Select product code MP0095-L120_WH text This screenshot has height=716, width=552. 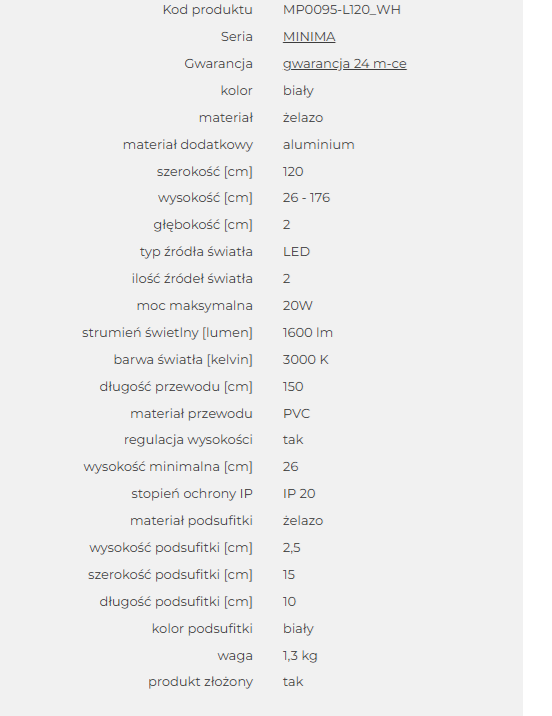coord(342,10)
